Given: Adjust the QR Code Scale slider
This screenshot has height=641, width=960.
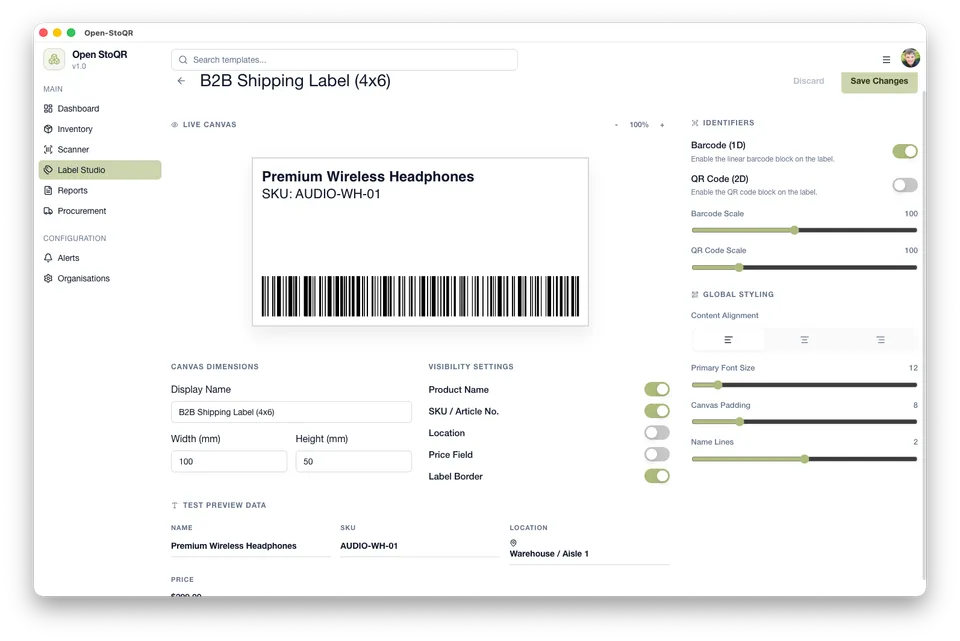Looking at the screenshot, I should (x=804, y=268).
